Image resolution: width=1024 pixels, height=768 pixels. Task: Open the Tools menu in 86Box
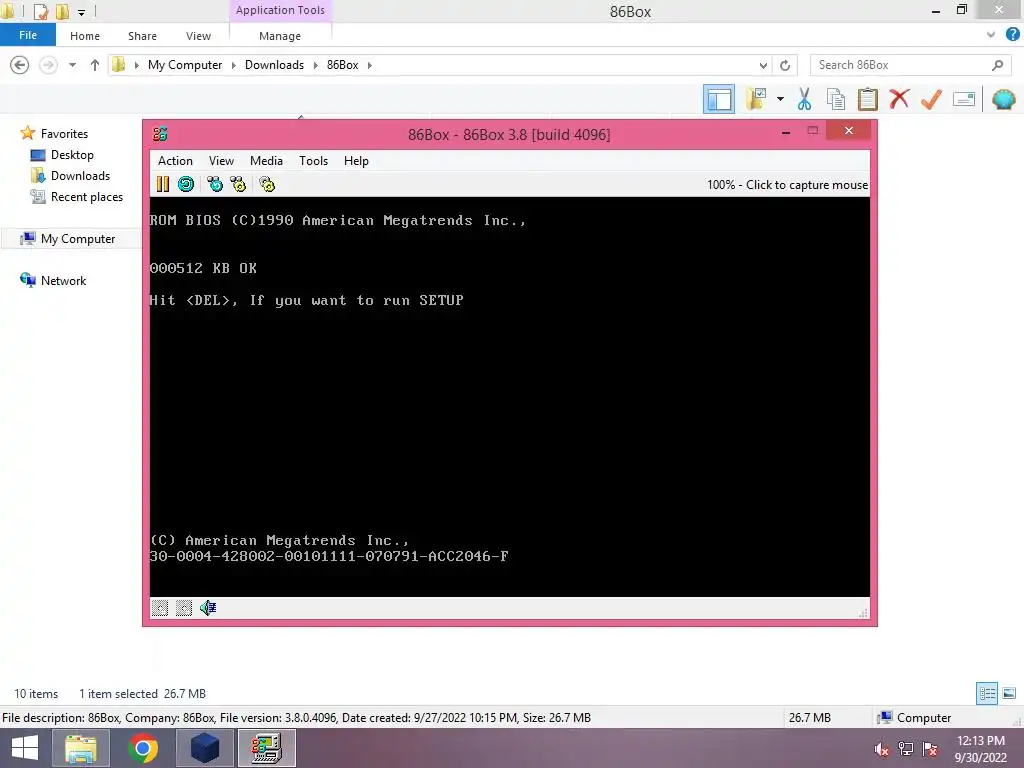coord(313,161)
